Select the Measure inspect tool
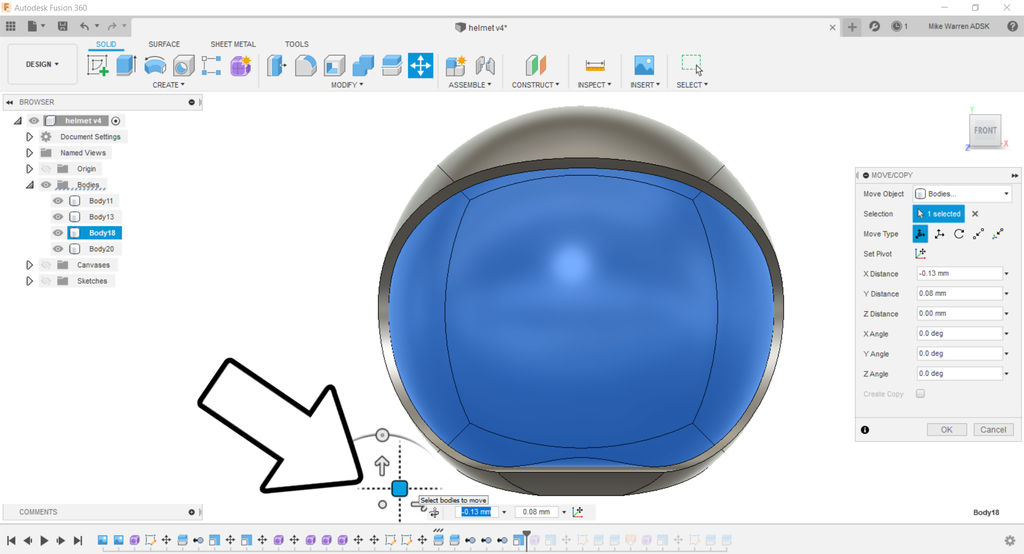Image resolution: width=1024 pixels, height=554 pixels. pos(595,65)
